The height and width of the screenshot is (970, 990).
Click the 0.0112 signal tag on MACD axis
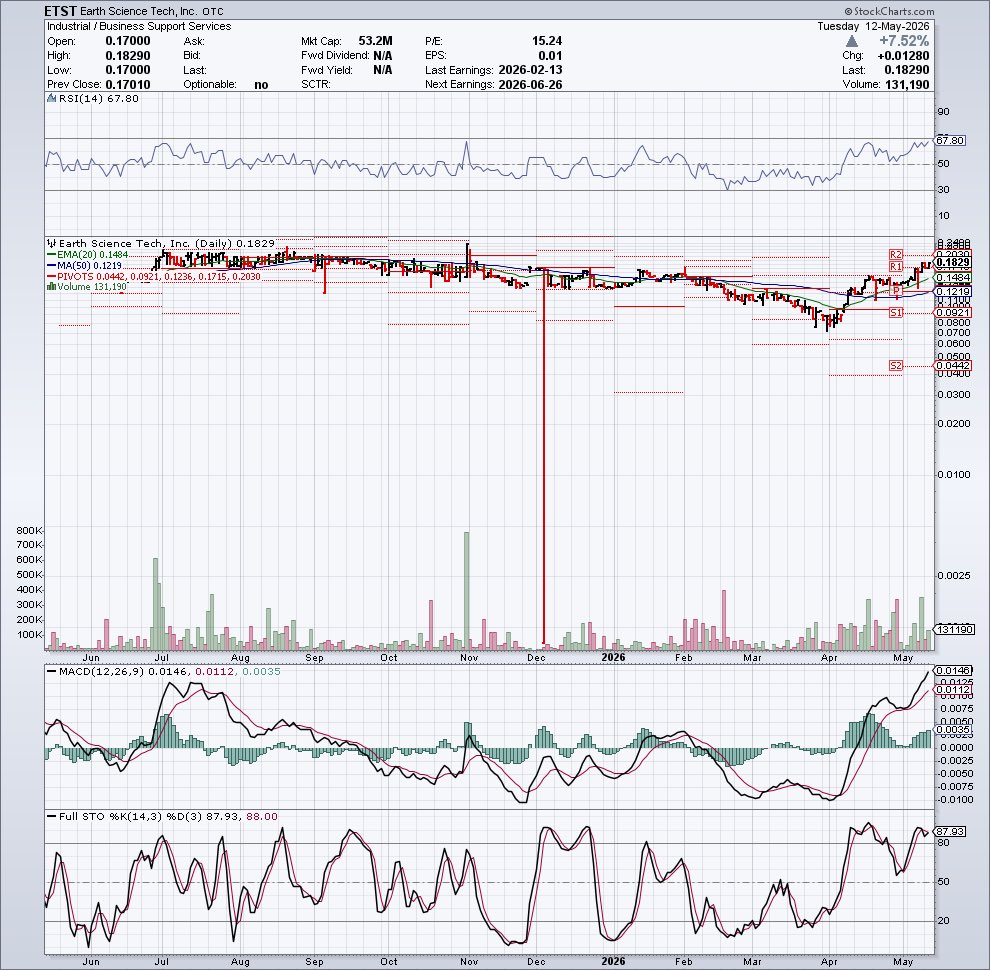(x=953, y=690)
